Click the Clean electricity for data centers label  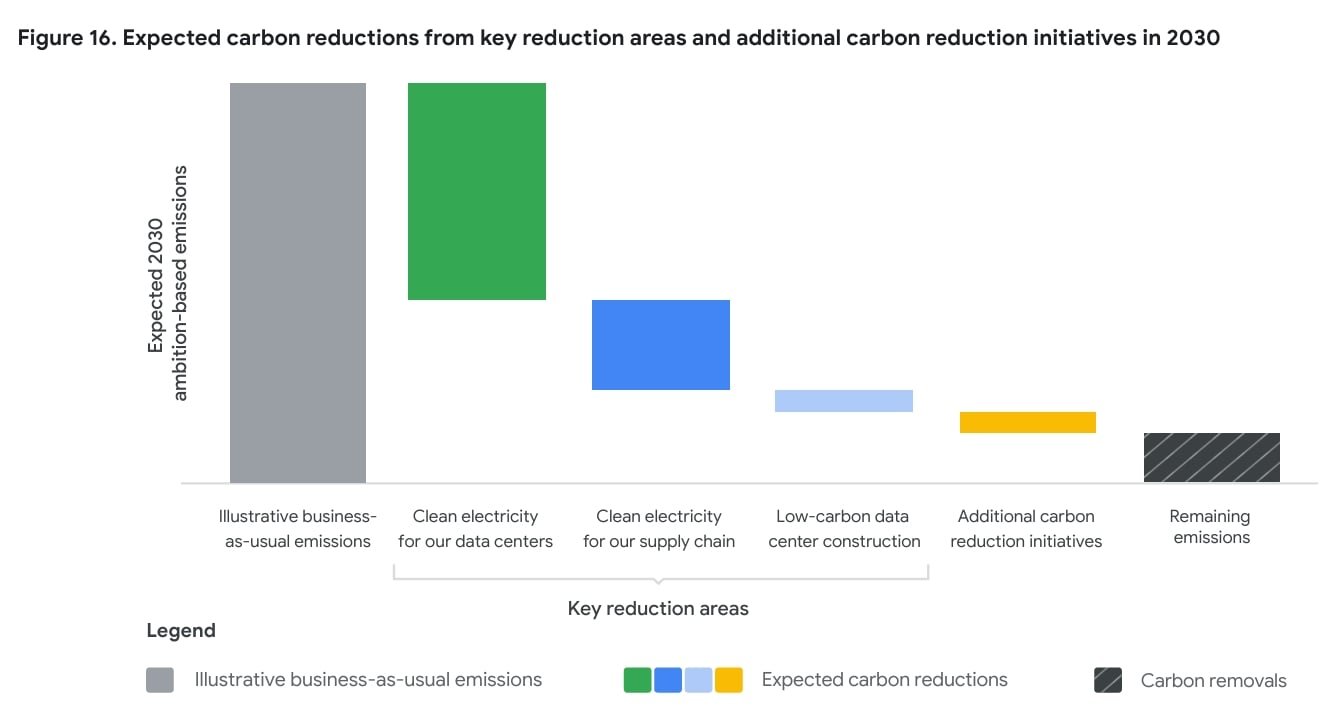click(477, 526)
